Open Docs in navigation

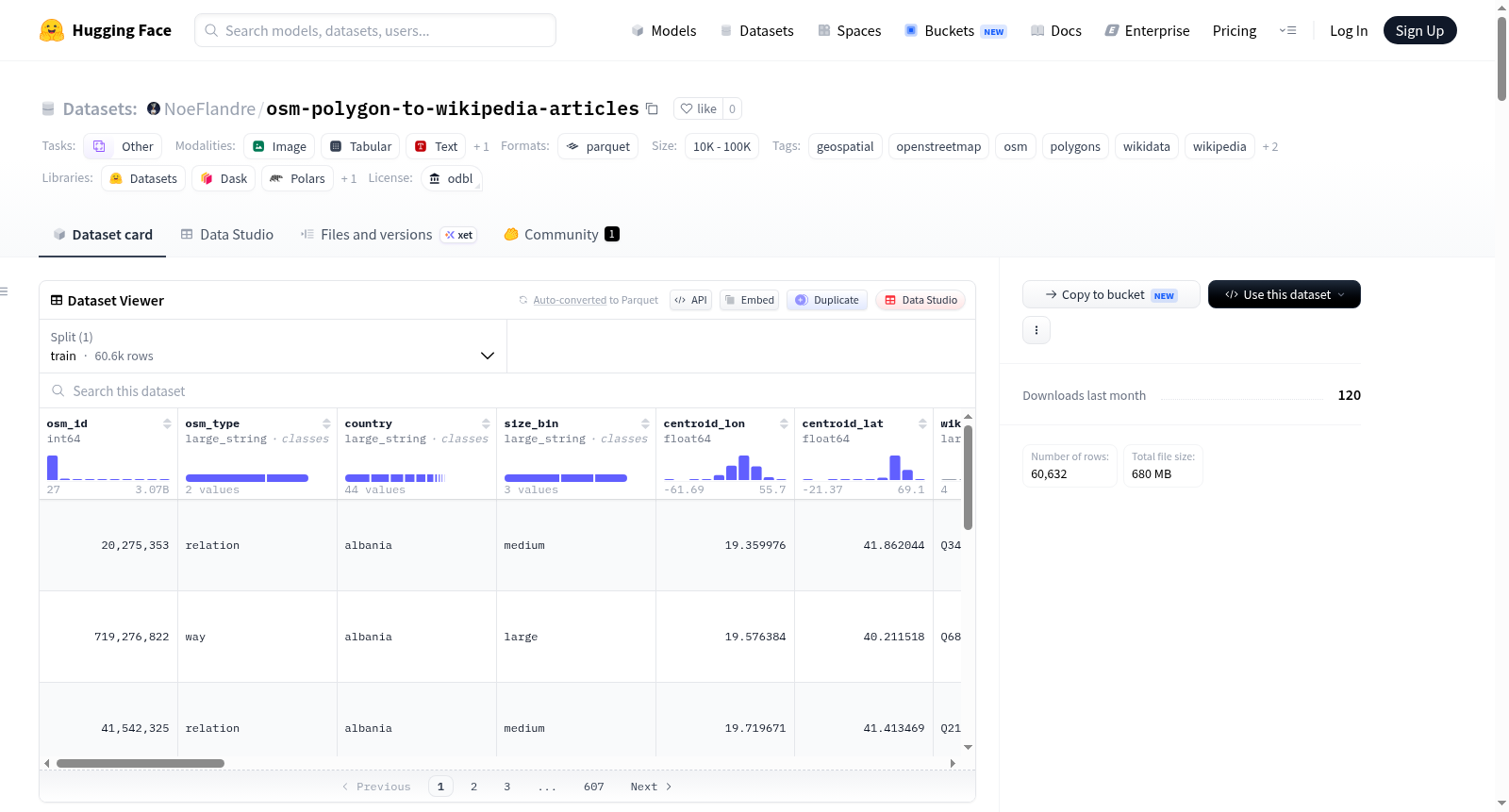1056,30
